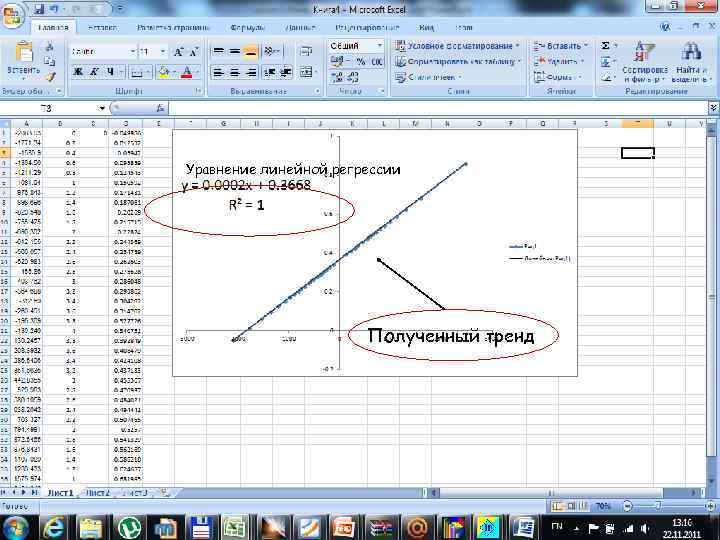
Task: Increase the font size
Action: click(x=178, y=52)
